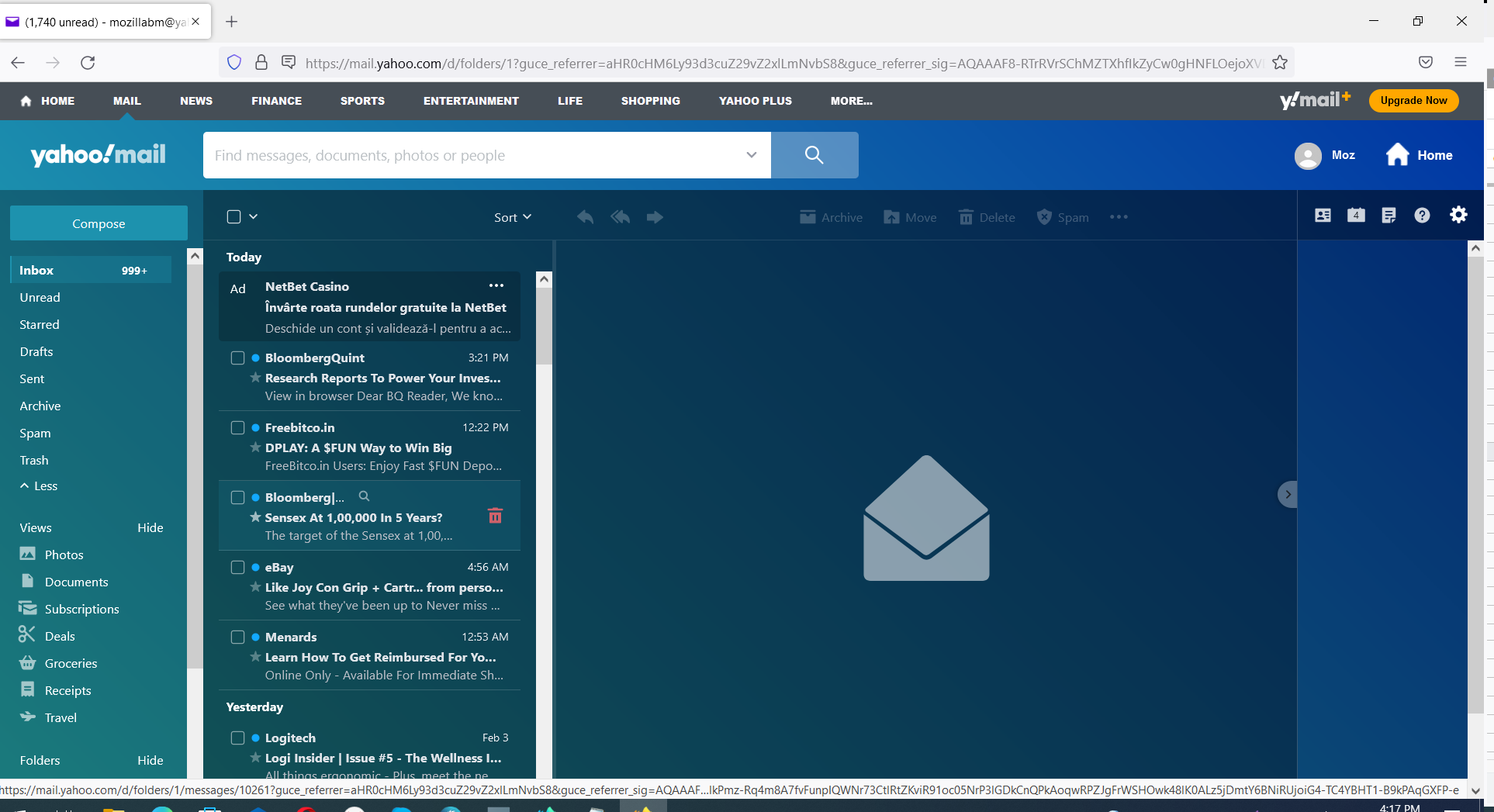The width and height of the screenshot is (1494, 812).
Task: Open the SHOPPING tab
Action: [650, 101]
